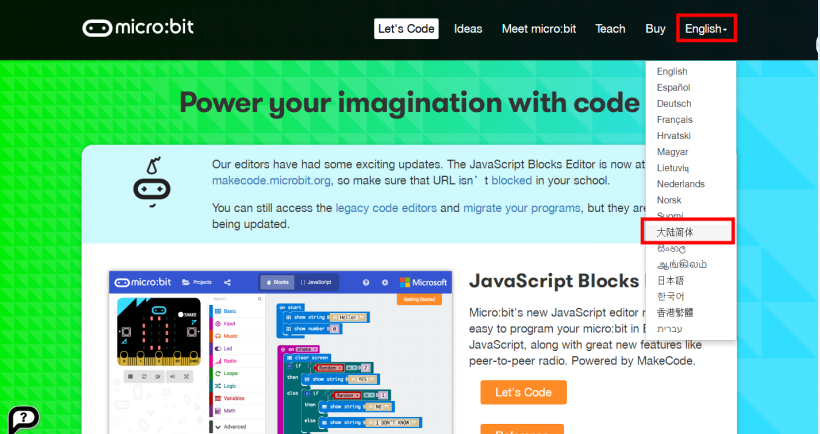Follow migrate your programs link

(x=521, y=208)
